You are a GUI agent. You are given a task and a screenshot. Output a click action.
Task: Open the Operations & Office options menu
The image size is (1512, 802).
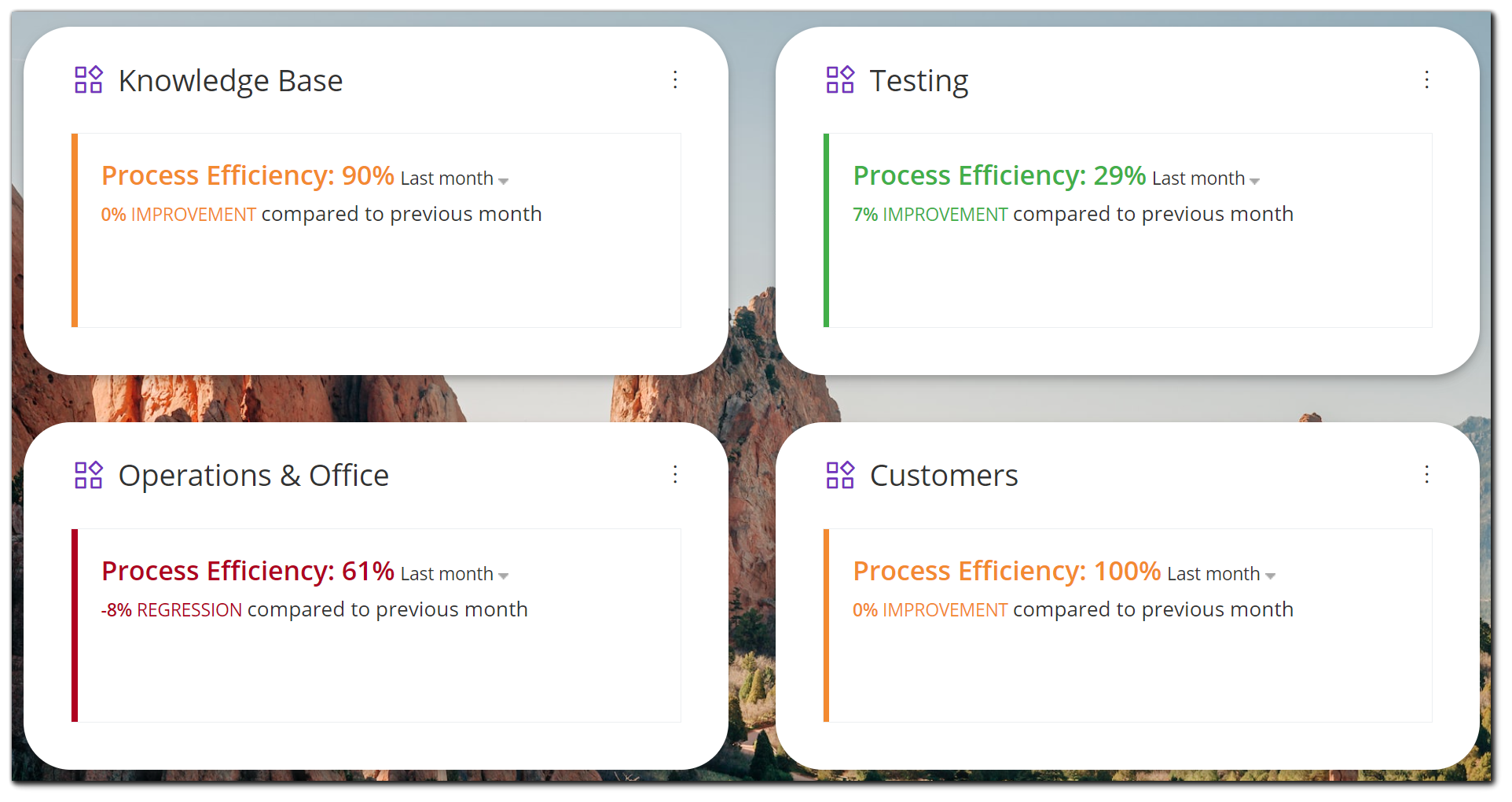coord(675,474)
